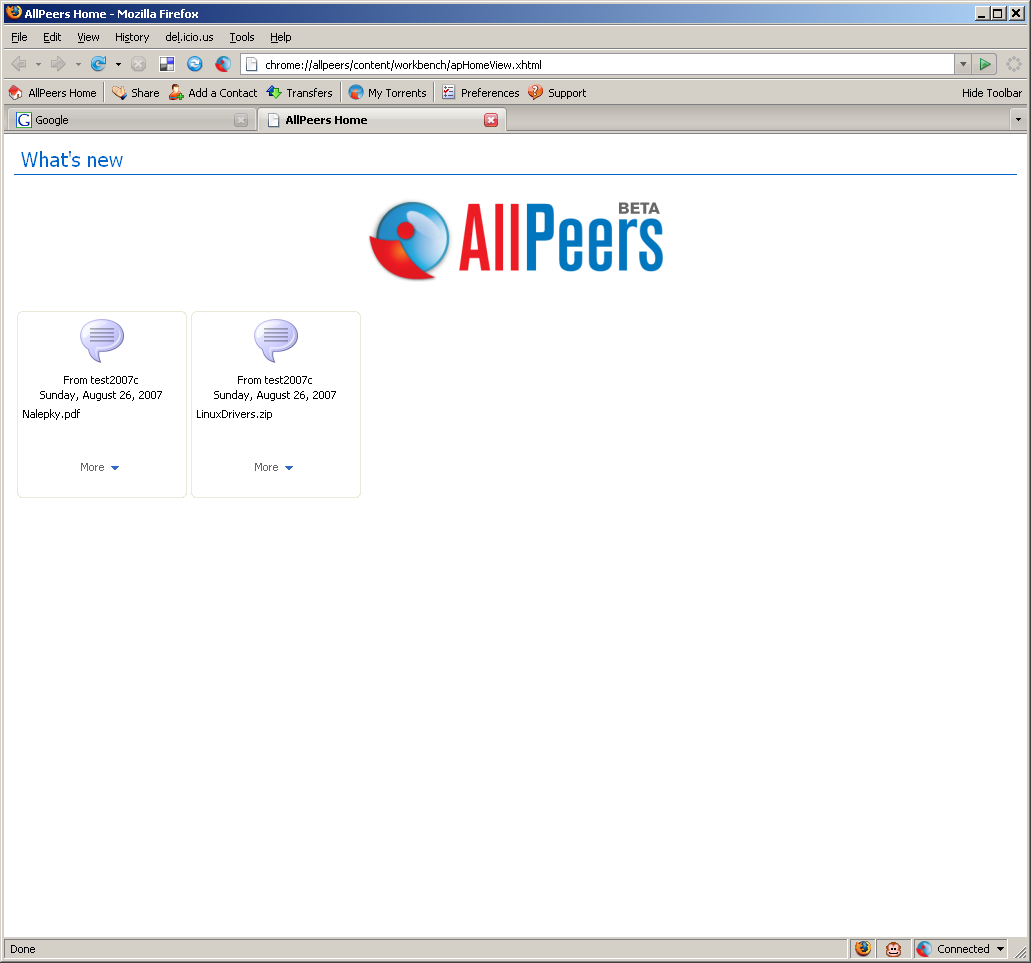This screenshot has height=963, width=1031.
Task: Click the Transfers arrows icon
Action: pyautogui.click(x=274, y=93)
